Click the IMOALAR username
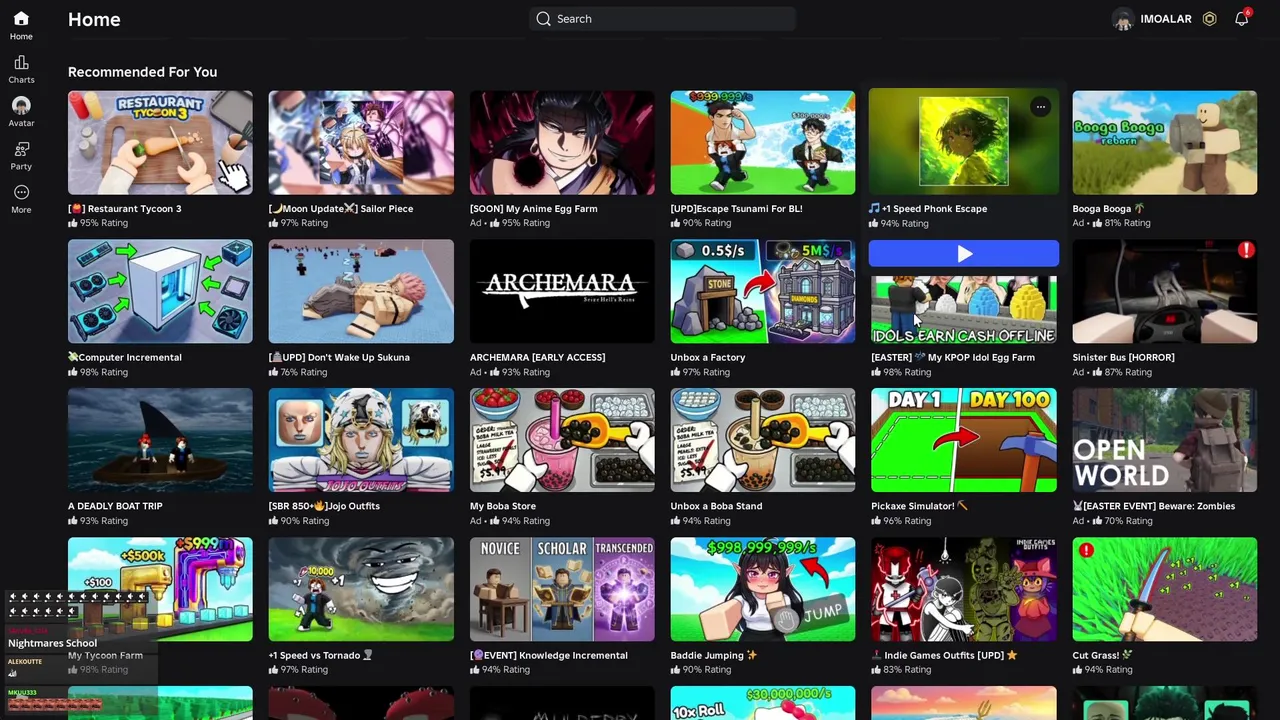 point(1165,18)
